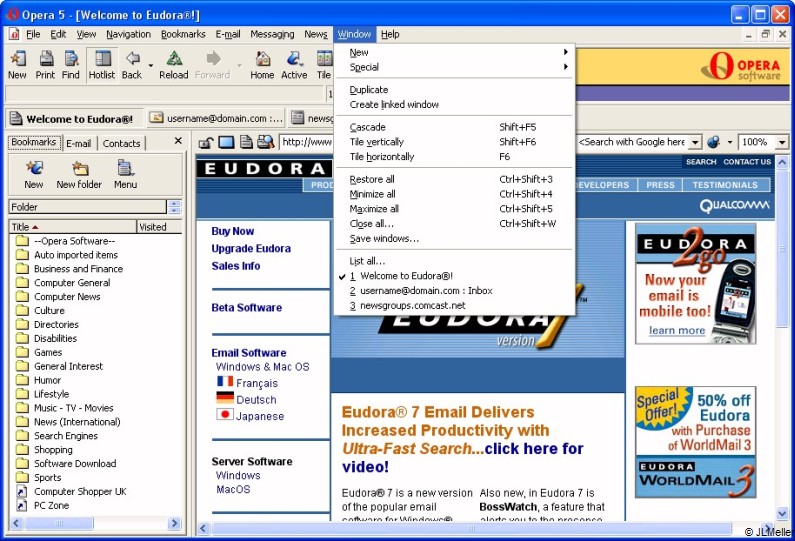The width and height of the screenshot is (795, 541).
Task: Switch to username@domain.com page tab
Action: 216,118
